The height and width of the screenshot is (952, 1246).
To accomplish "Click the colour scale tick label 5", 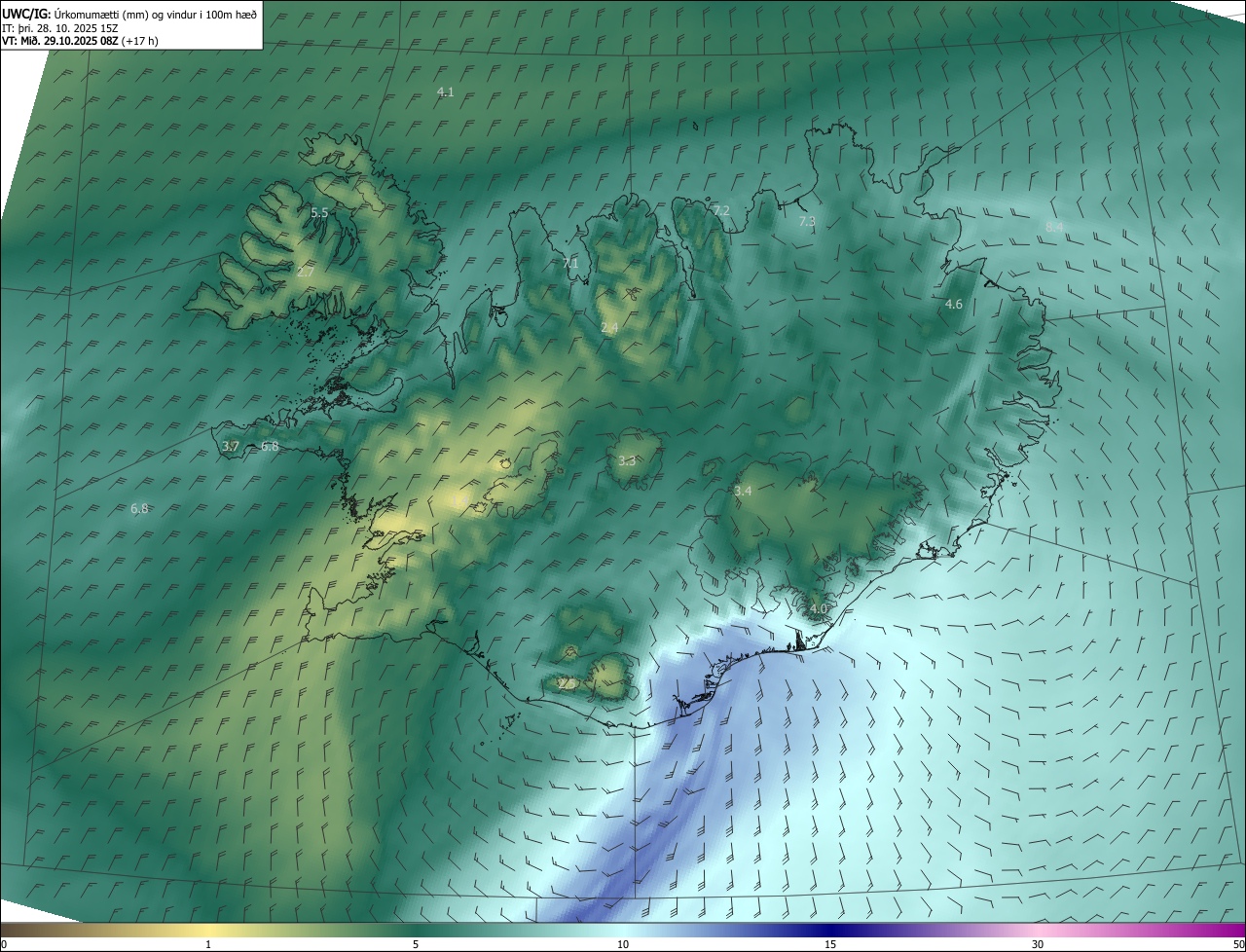I will [416, 945].
